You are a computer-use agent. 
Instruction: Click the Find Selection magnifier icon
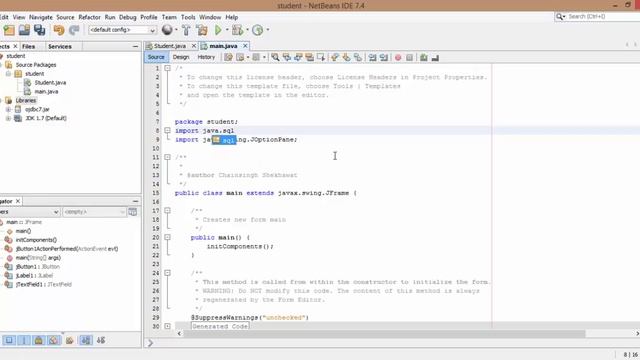(x=276, y=58)
